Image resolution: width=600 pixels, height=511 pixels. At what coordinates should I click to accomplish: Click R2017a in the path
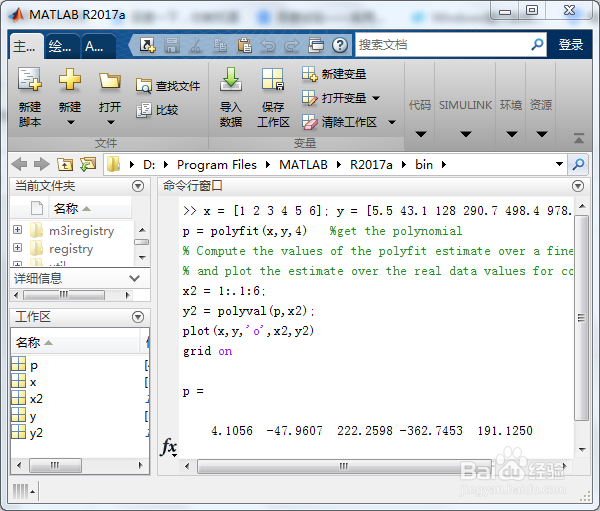[371, 165]
